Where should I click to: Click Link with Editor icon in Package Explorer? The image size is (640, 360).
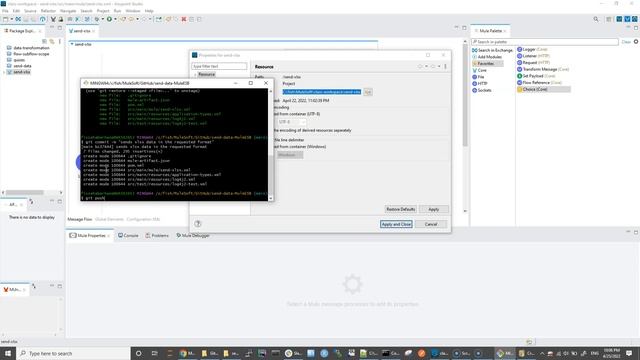tap(52, 41)
